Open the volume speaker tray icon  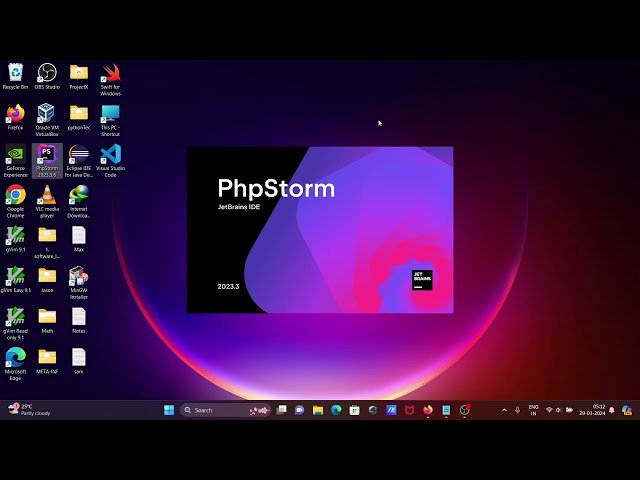(559, 410)
